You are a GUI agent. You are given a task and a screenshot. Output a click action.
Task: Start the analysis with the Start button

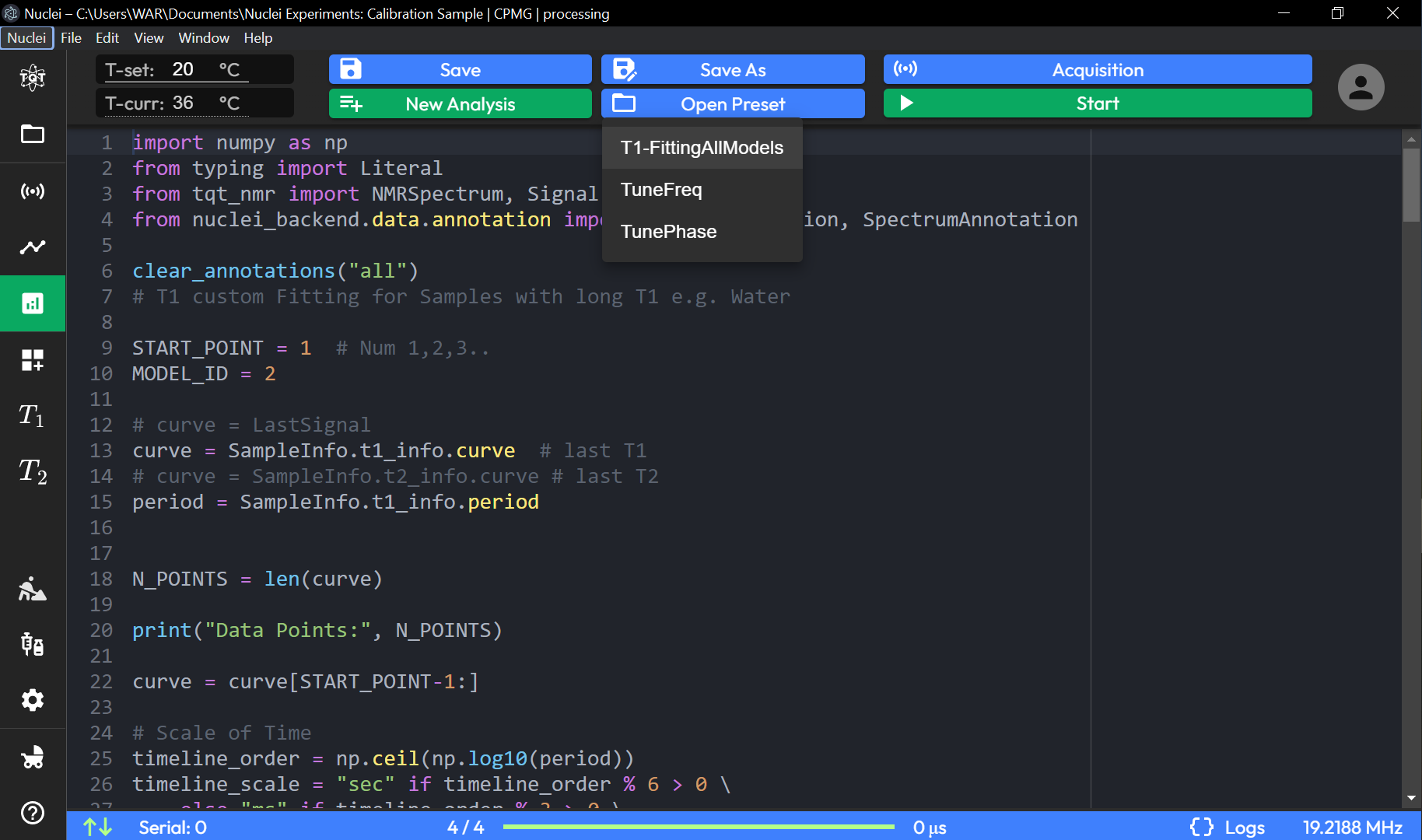tap(1098, 103)
